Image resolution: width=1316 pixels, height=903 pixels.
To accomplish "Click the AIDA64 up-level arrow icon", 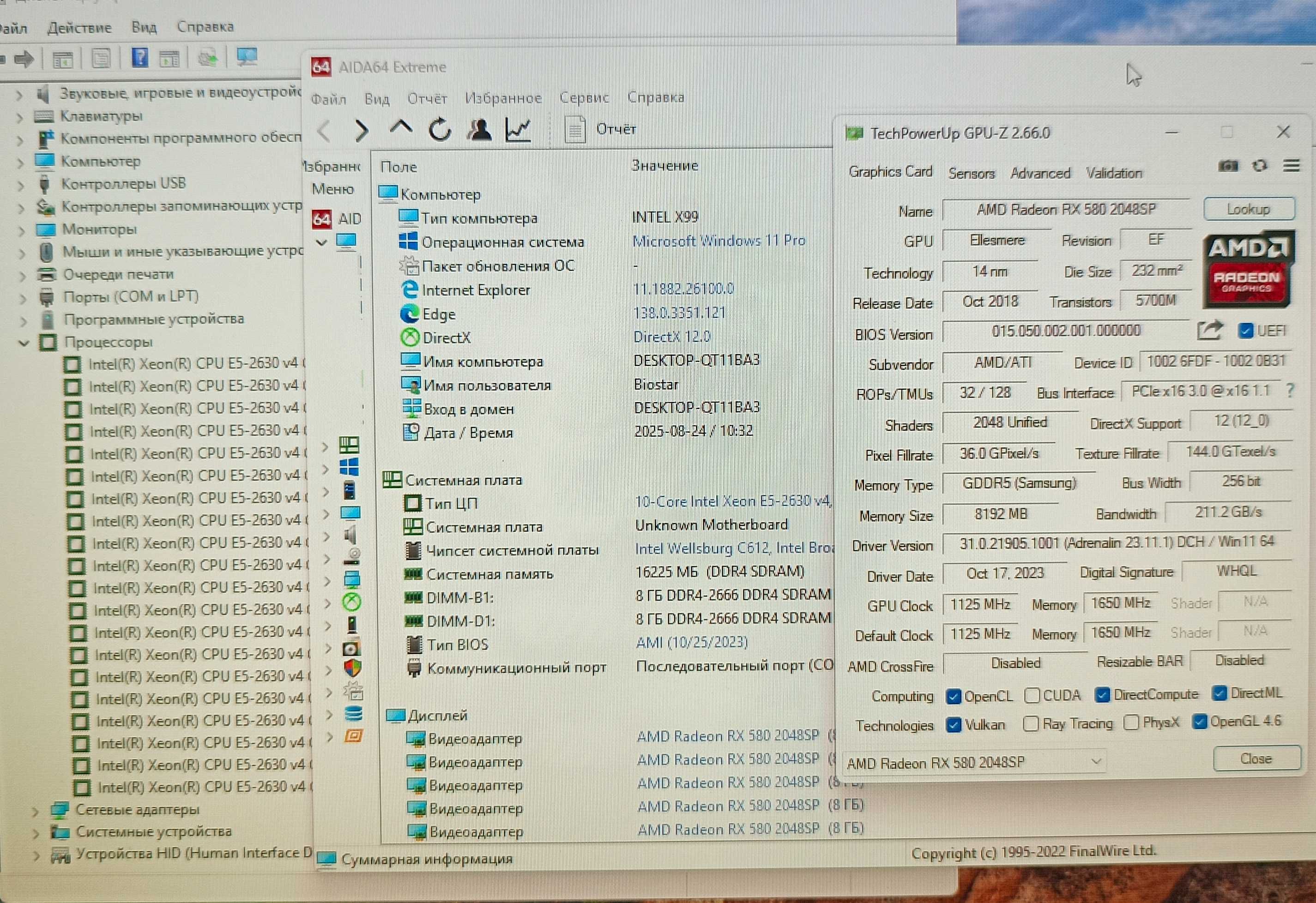I will pos(400,127).
